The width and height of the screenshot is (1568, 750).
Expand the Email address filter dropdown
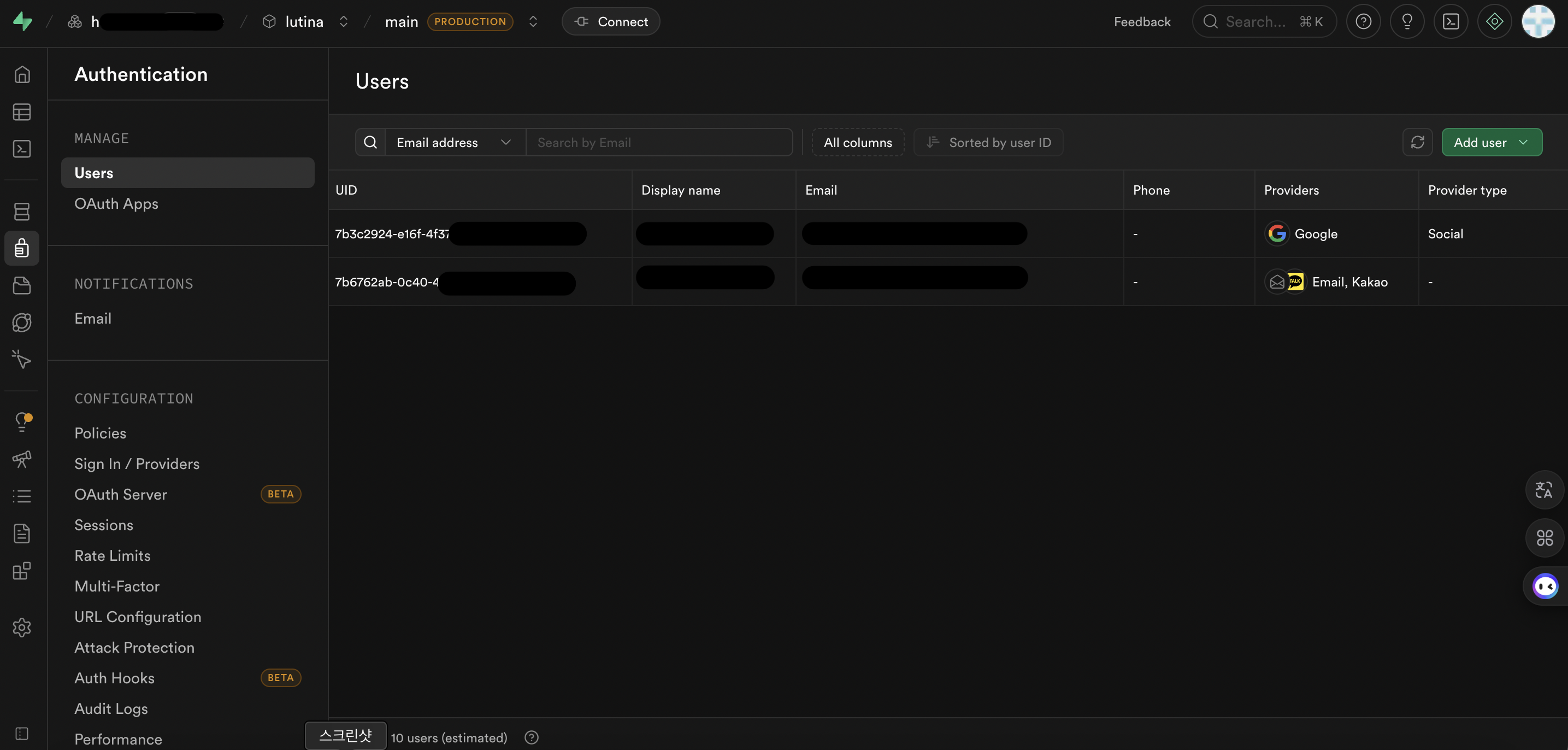point(454,143)
